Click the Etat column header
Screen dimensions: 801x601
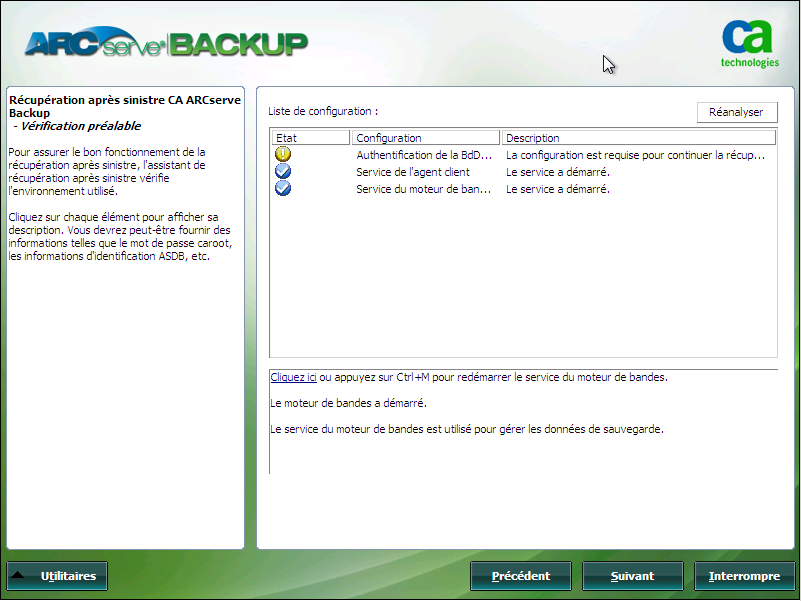click(308, 137)
